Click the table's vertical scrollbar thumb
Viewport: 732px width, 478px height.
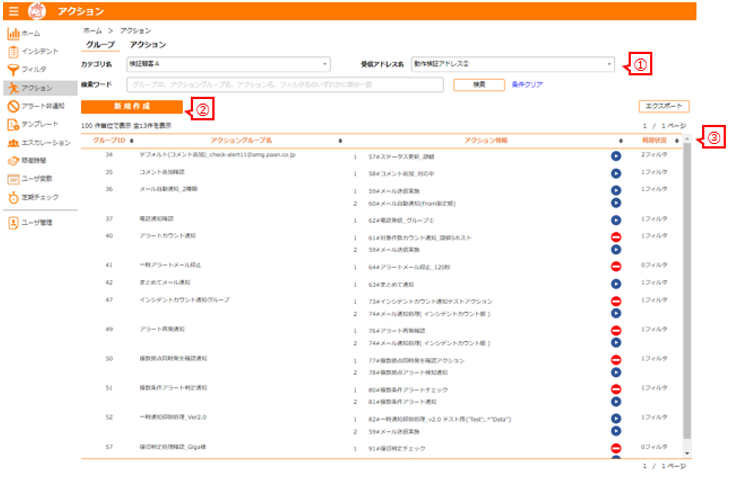[x=687, y=290]
